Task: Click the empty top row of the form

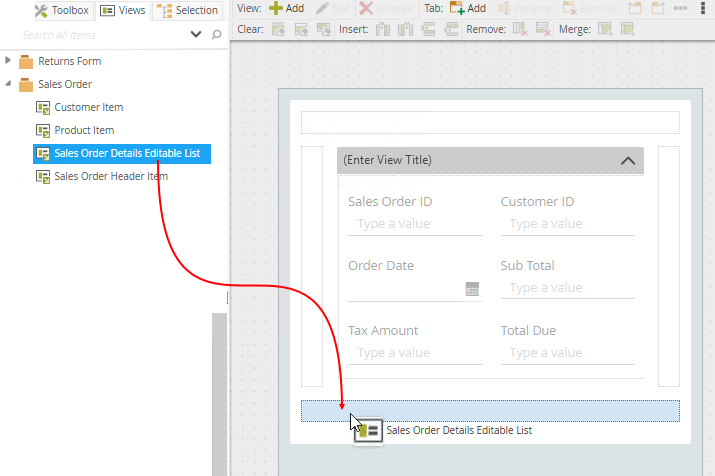Action: [490, 122]
